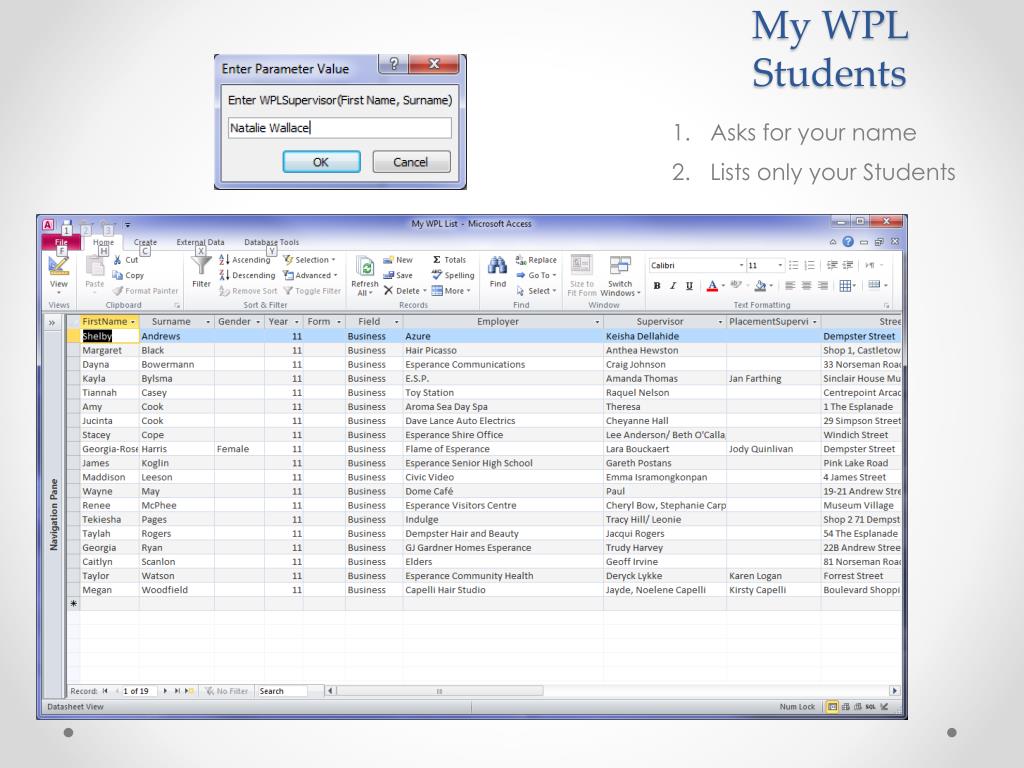Align text left in Text Formatting
This screenshot has height=768, width=1024.
pos(790,286)
